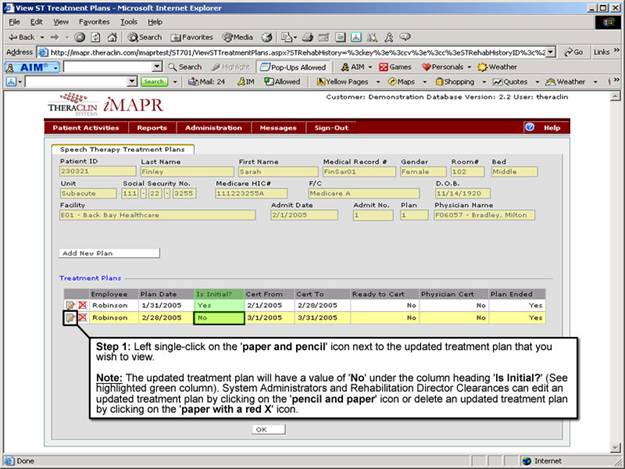Open Patient Activities navigation tab
The height and width of the screenshot is (469, 625).
(86, 128)
